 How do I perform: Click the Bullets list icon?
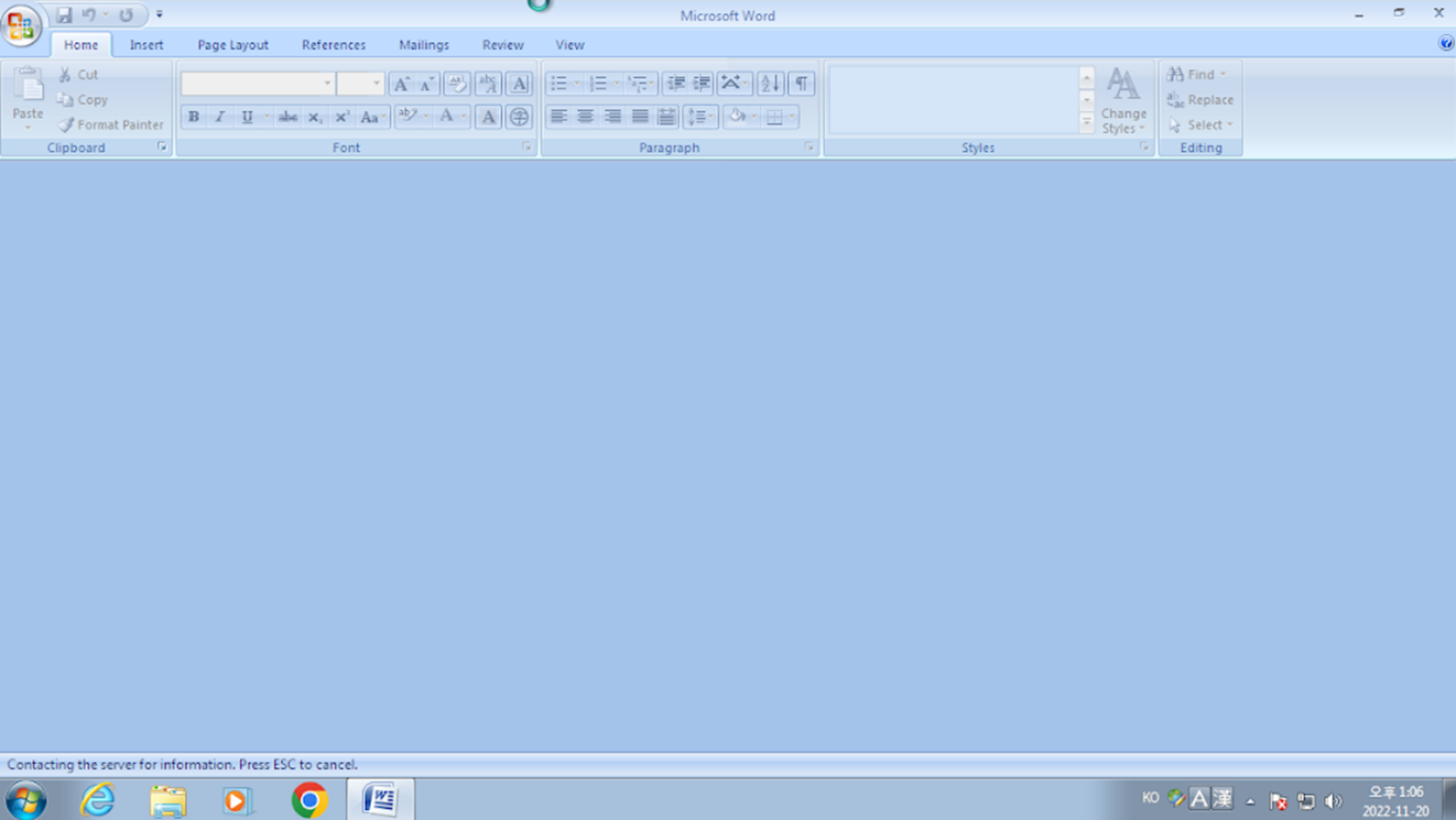559,83
